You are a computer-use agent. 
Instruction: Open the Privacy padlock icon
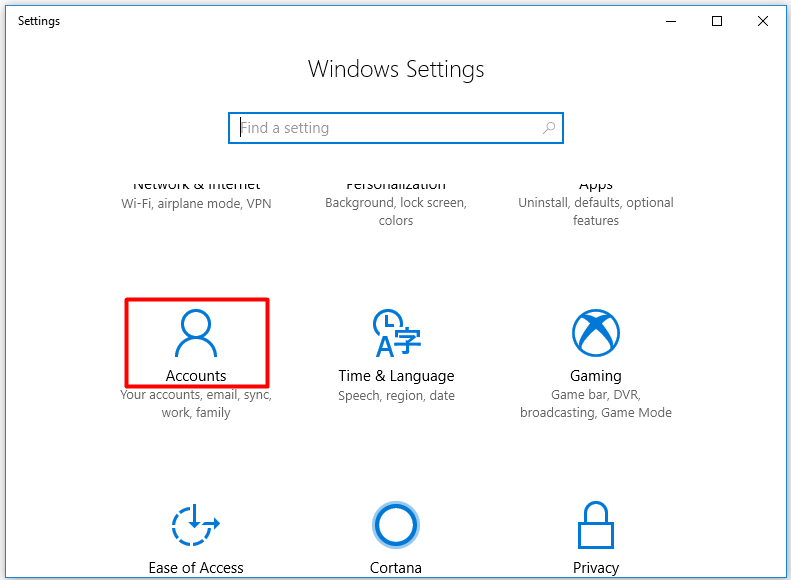596,525
